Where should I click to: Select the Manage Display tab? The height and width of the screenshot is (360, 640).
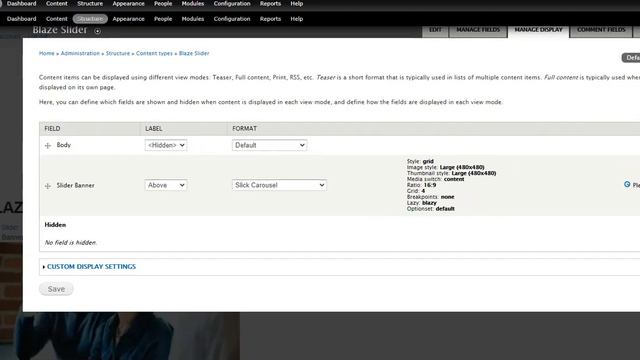pyautogui.click(x=538, y=30)
